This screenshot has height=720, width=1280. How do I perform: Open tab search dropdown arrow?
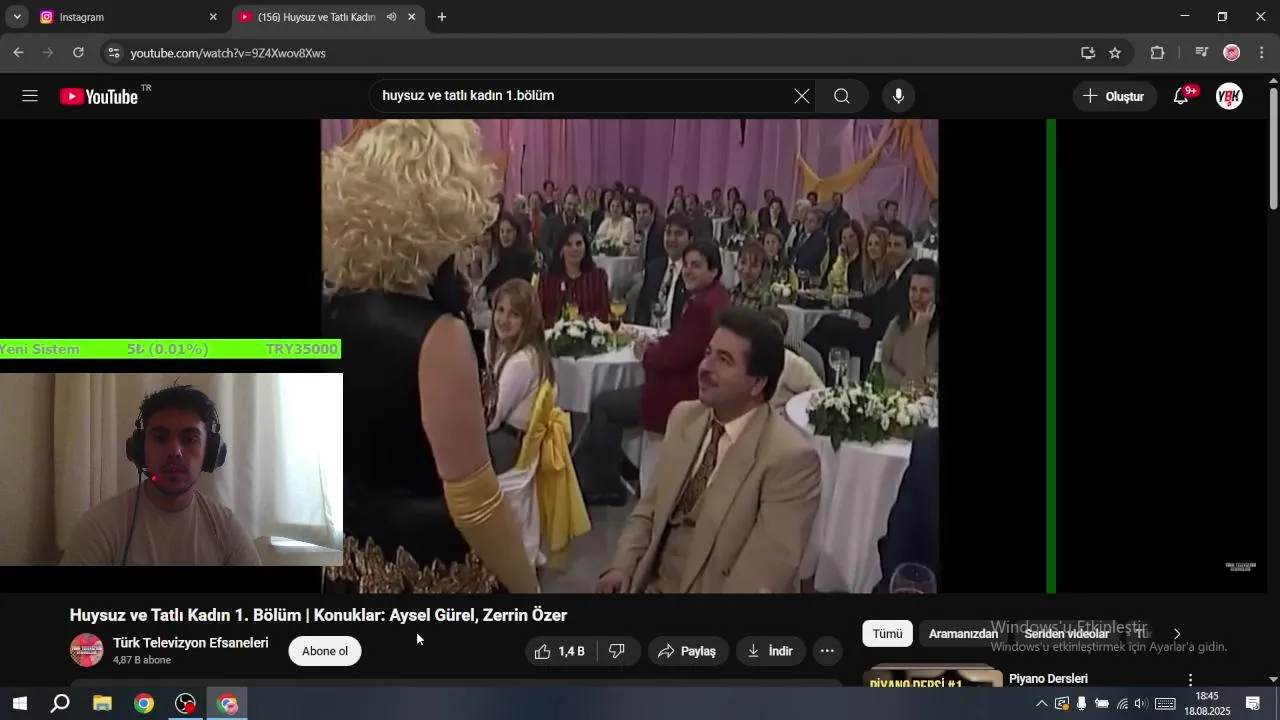[x=17, y=17]
